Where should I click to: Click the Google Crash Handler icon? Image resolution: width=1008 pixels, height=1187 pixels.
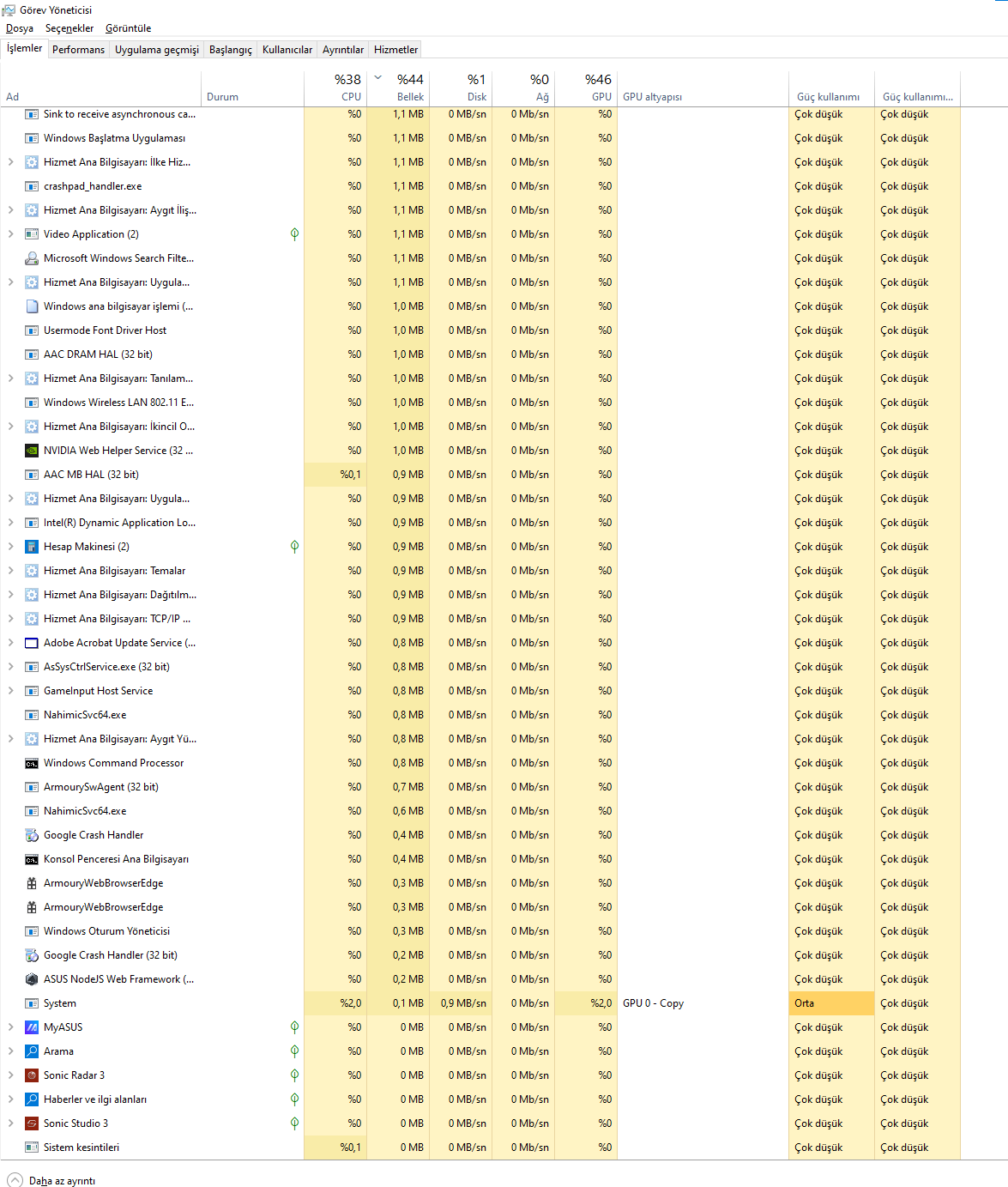(x=32, y=835)
